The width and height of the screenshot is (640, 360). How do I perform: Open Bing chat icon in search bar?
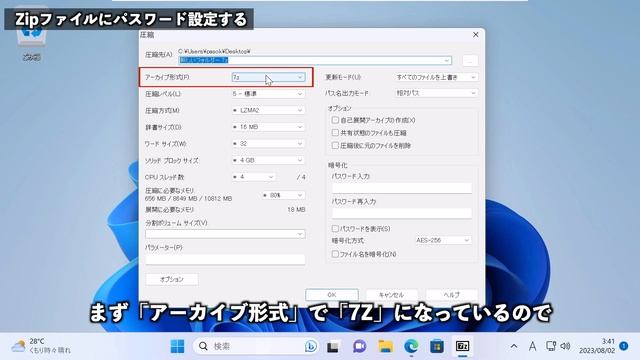(311, 346)
